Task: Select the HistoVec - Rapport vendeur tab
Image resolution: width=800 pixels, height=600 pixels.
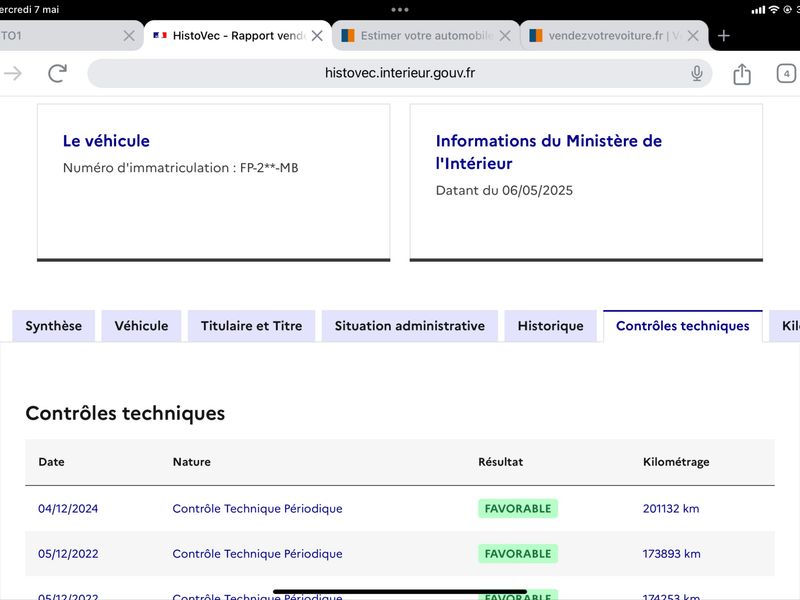Action: click(238, 36)
